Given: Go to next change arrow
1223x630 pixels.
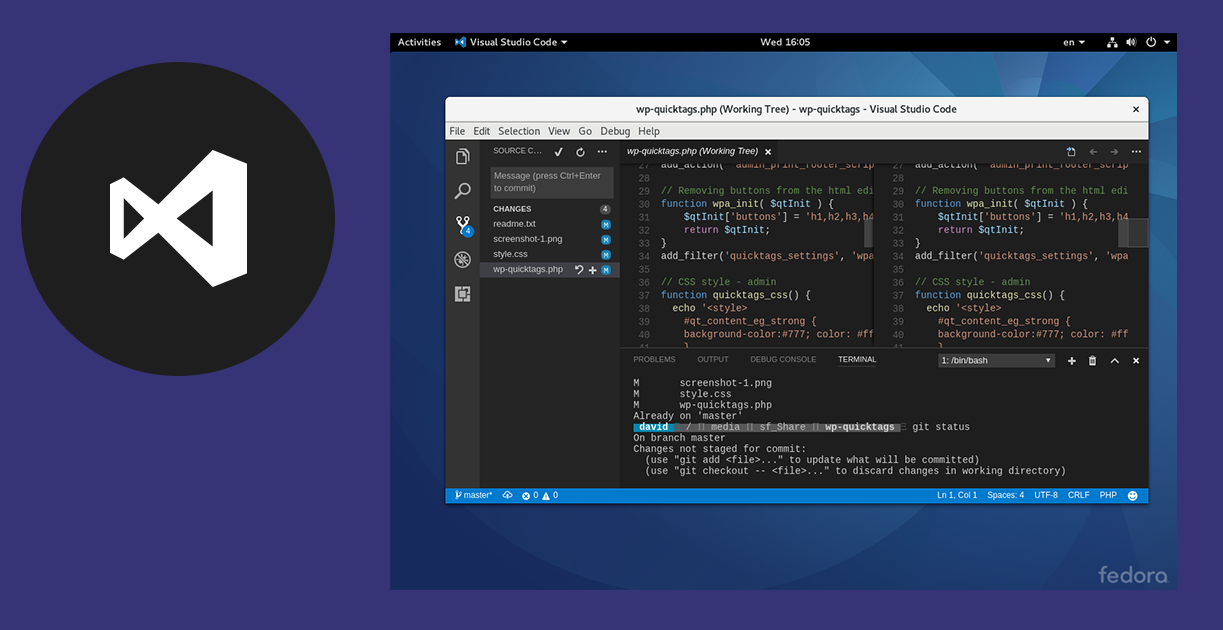Looking at the screenshot, I should [1114, 152].
